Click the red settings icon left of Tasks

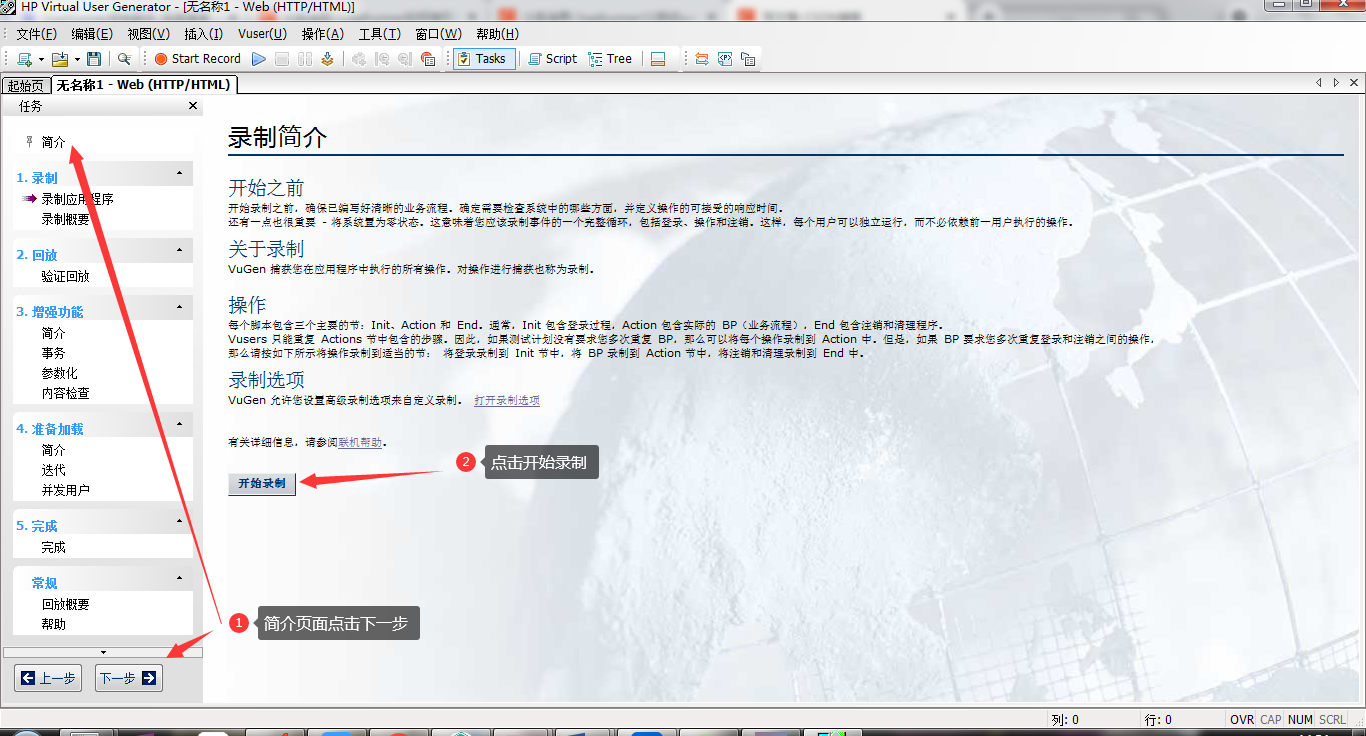click(428, 59)
